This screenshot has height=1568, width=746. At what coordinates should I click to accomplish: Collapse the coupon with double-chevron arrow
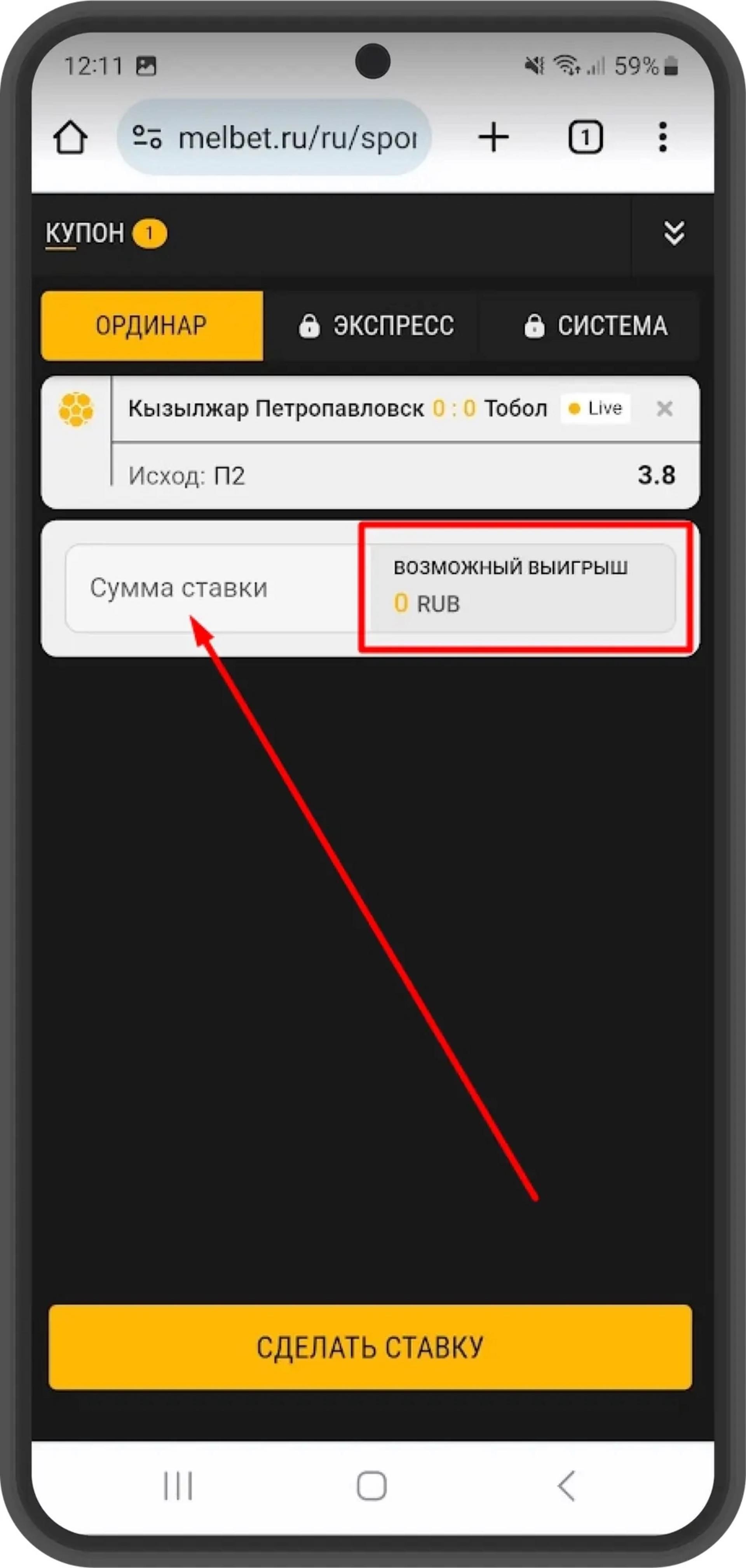(674, 233)
